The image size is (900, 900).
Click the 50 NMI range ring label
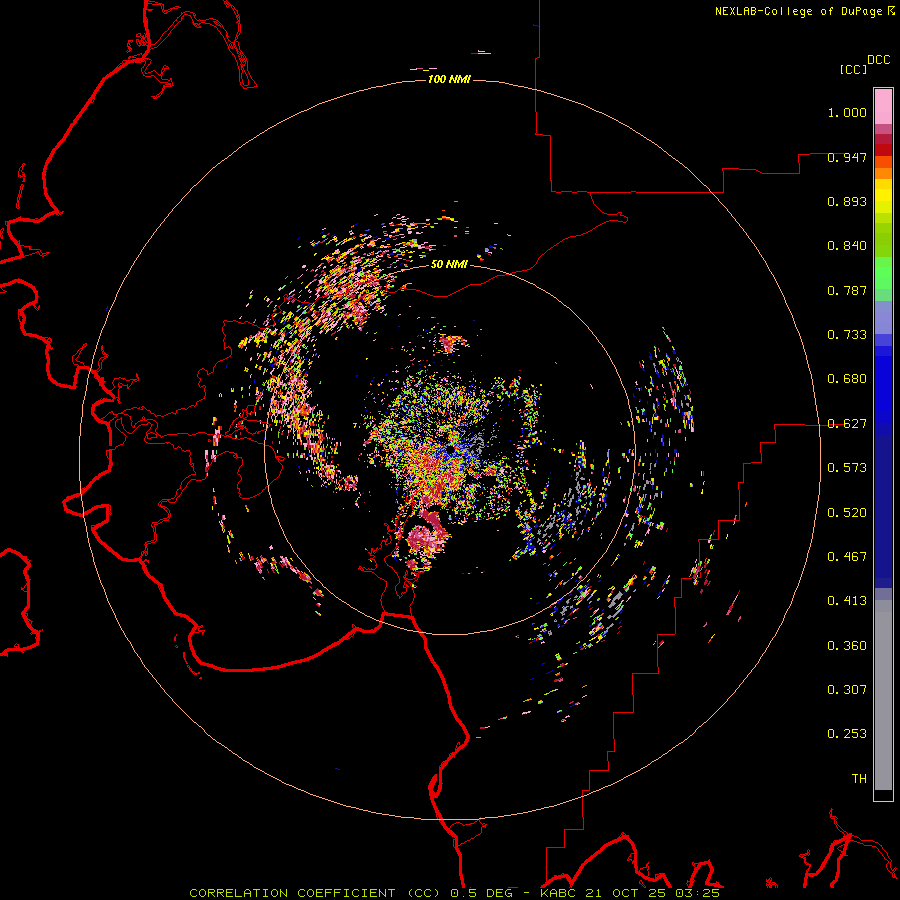(449, 264)
